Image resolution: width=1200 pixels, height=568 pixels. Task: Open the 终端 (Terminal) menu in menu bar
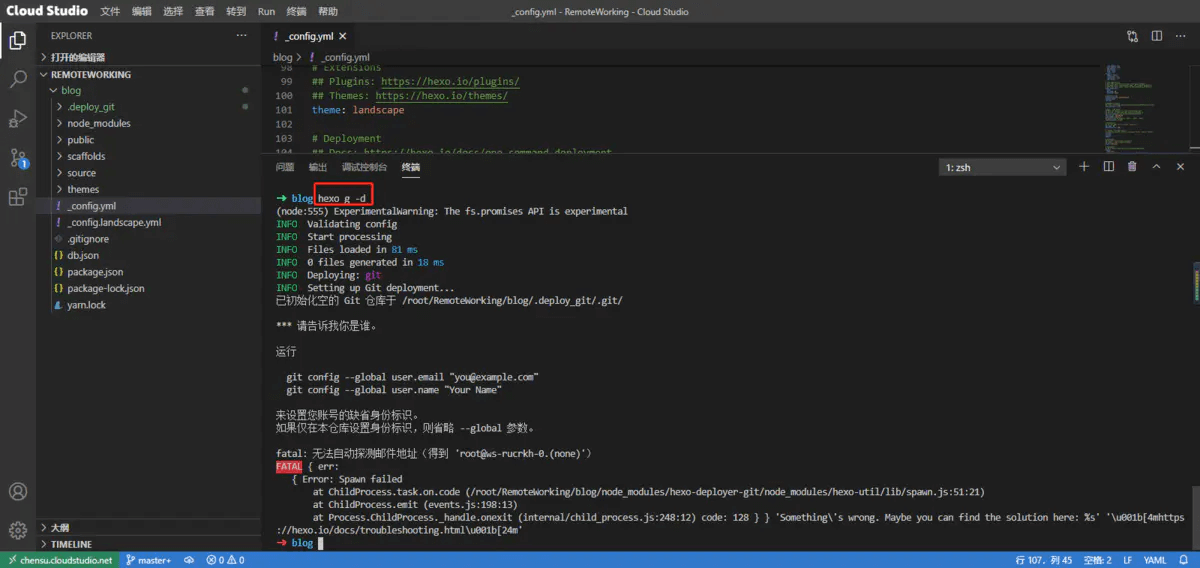297,11
